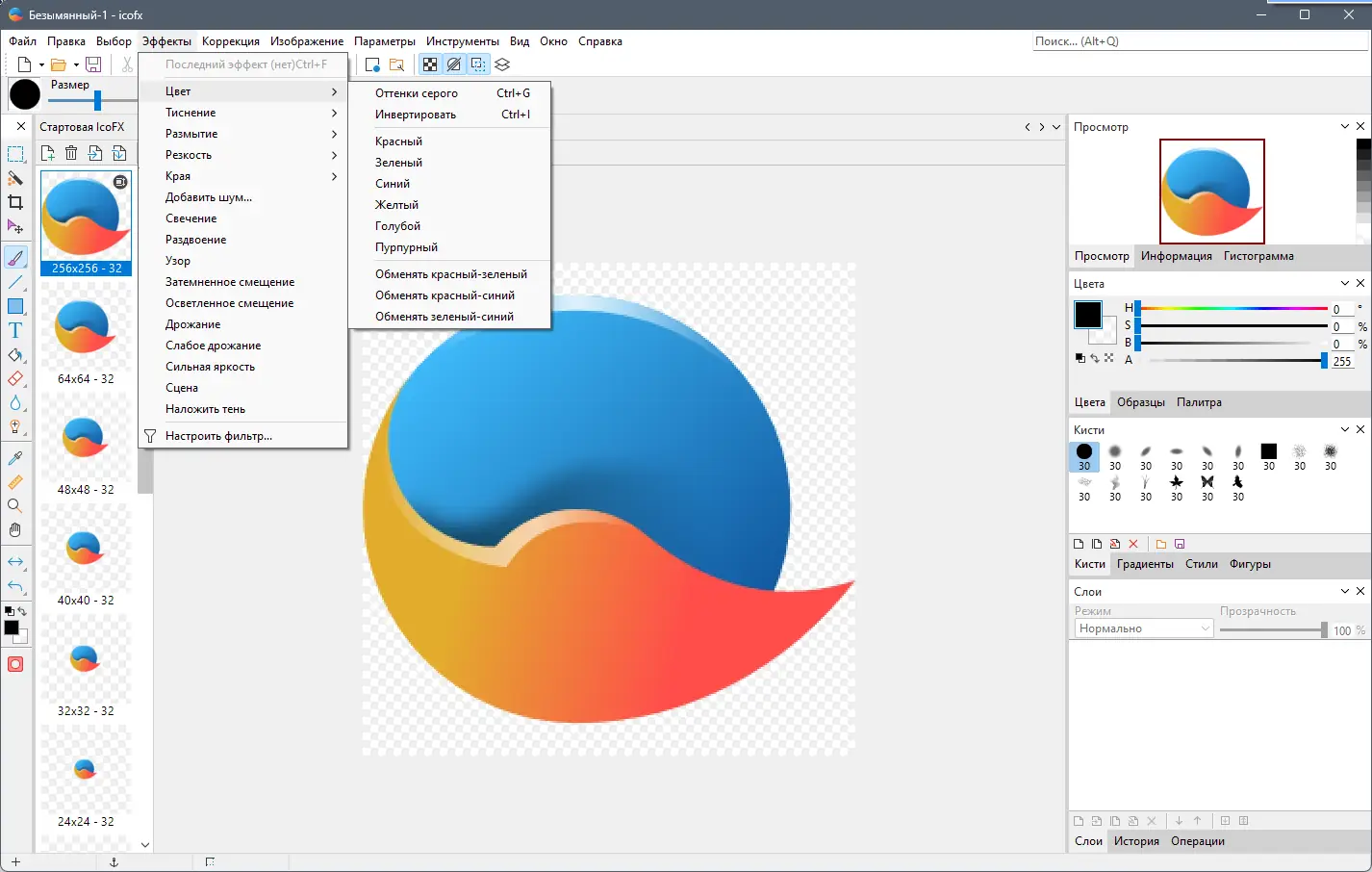Open the Изображение menu
The height and width of the screenshot is (872, 1372).
click(307, 41)
